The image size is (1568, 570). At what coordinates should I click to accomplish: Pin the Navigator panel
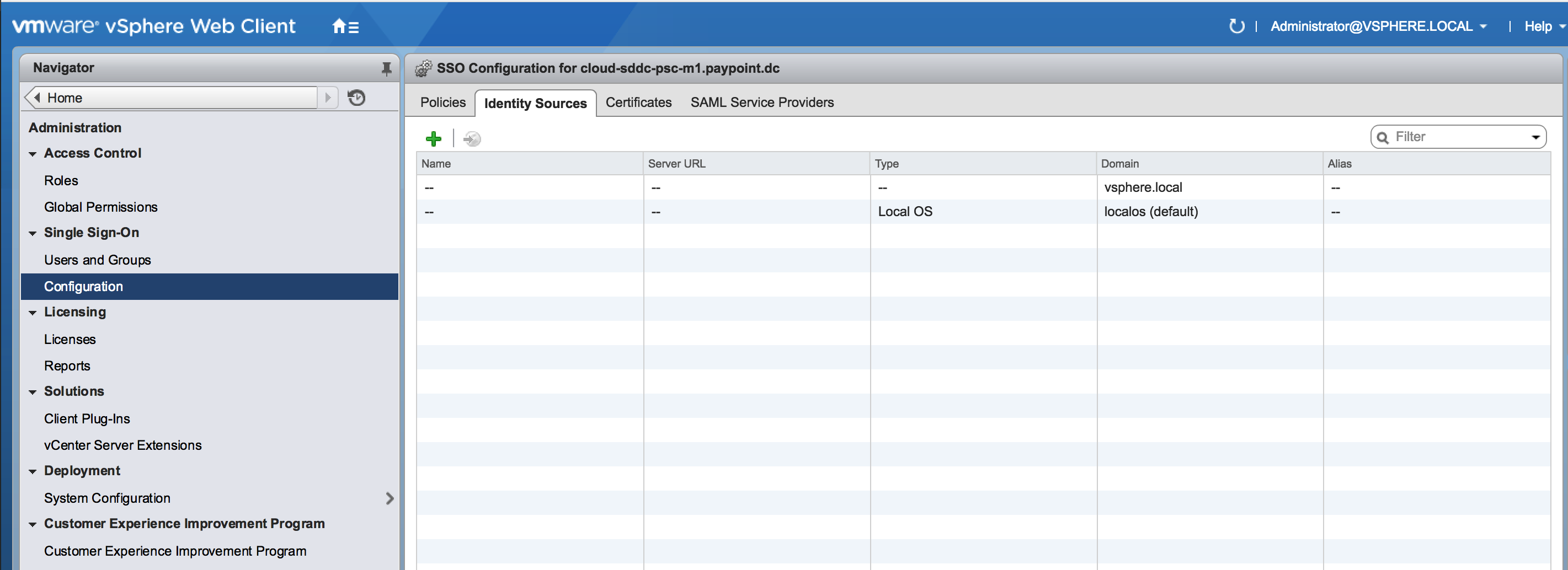tap(386, 69)
